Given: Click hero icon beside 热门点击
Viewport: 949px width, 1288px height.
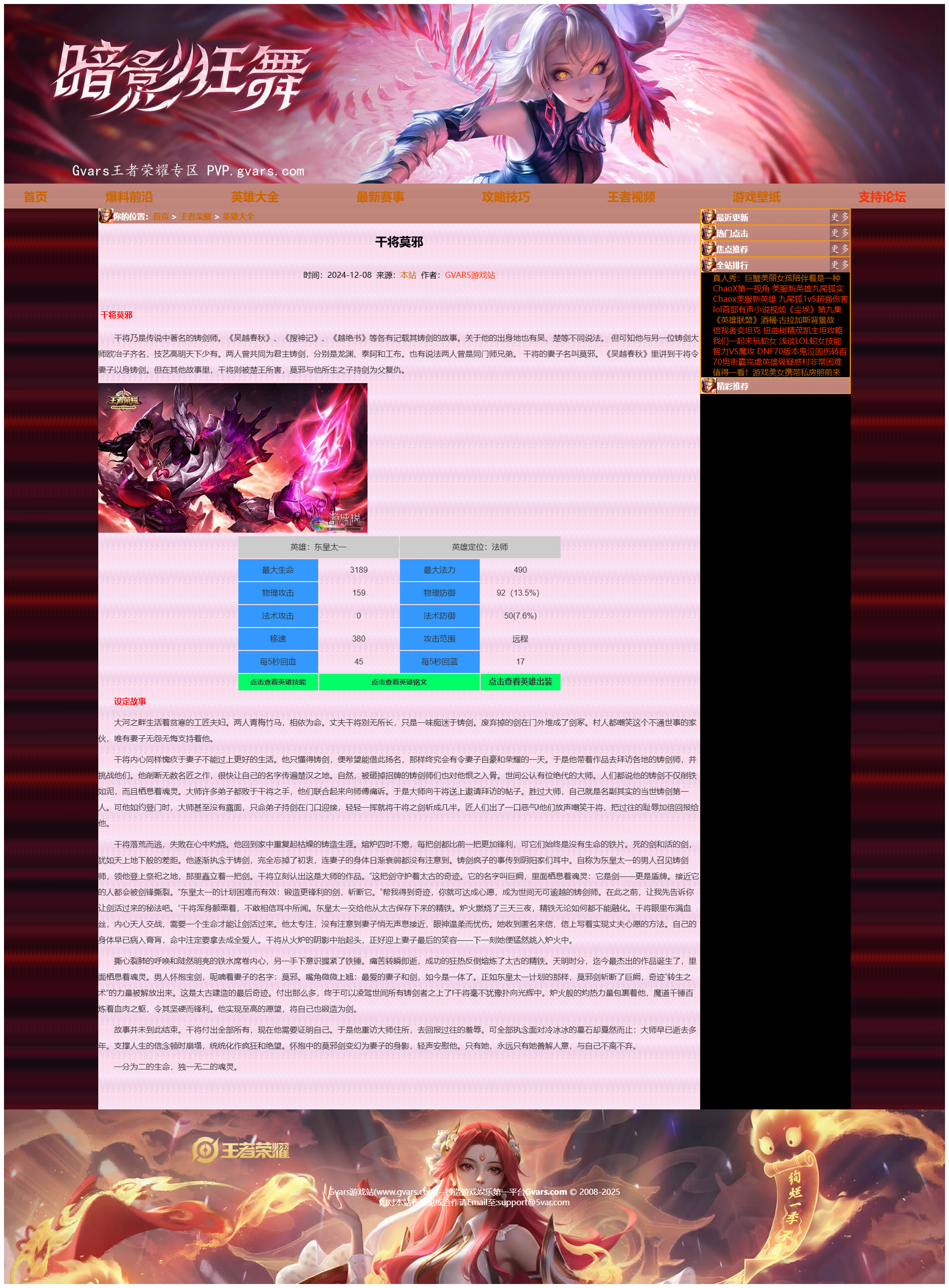Looking at the screenshot, I should [x=708, y=233].
